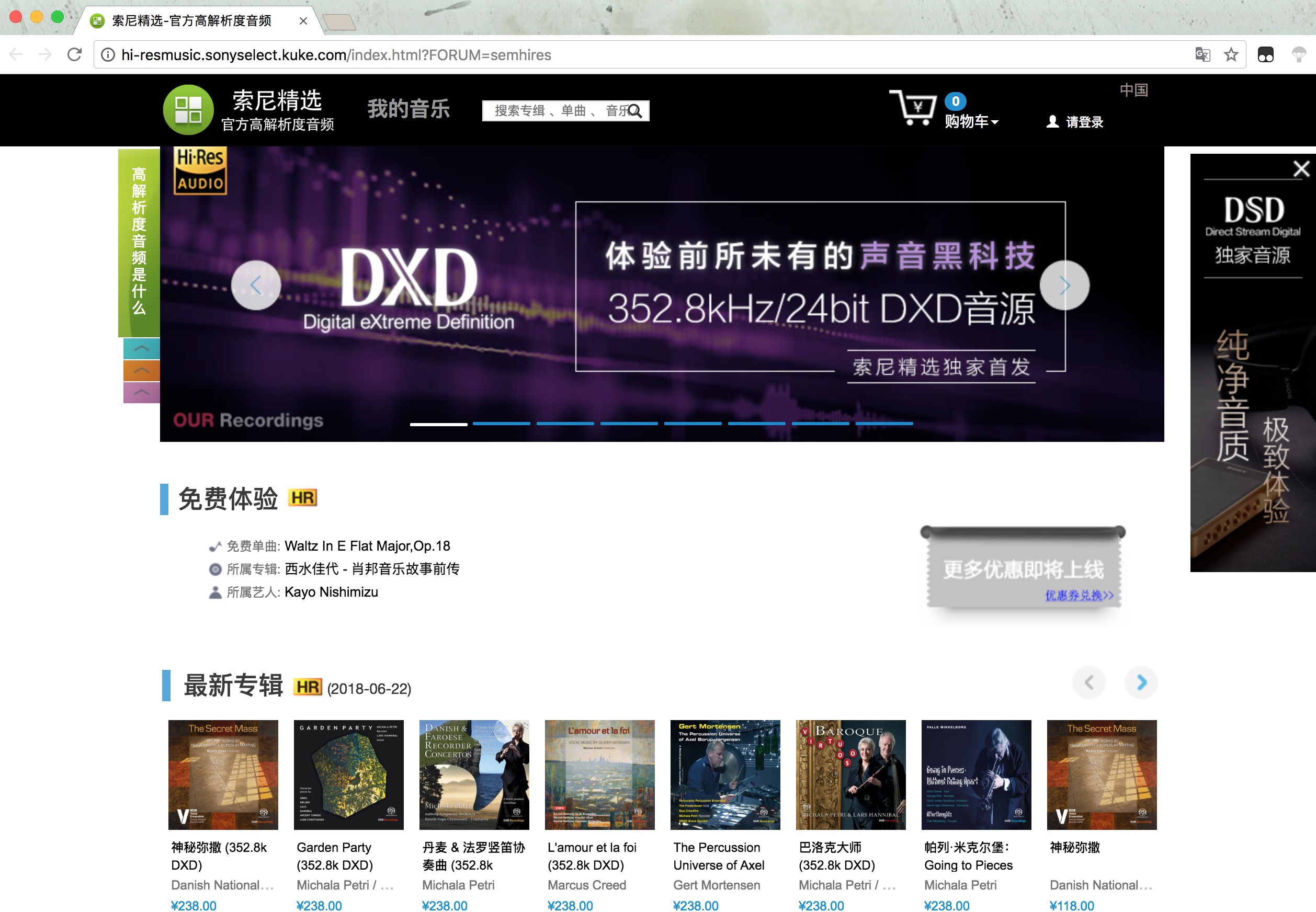Click the music note icon beside 免费单曲
This screenshot has width=1316, height=912.
215,546
